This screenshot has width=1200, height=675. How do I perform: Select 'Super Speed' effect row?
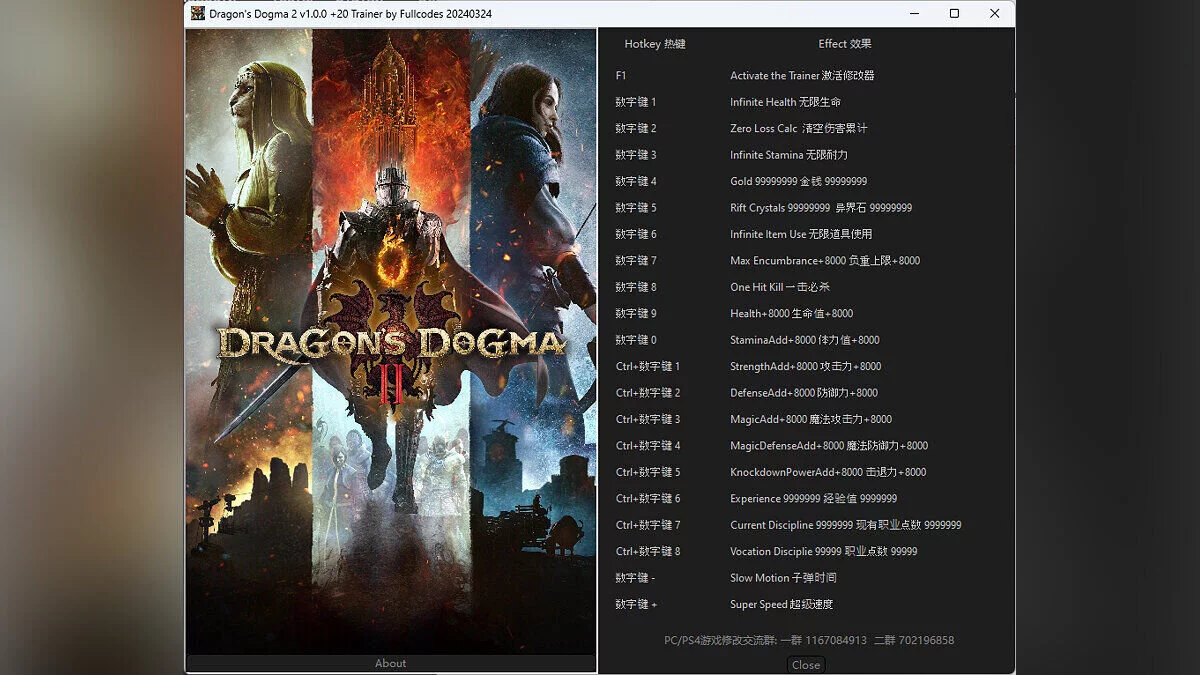click(781, 604)
